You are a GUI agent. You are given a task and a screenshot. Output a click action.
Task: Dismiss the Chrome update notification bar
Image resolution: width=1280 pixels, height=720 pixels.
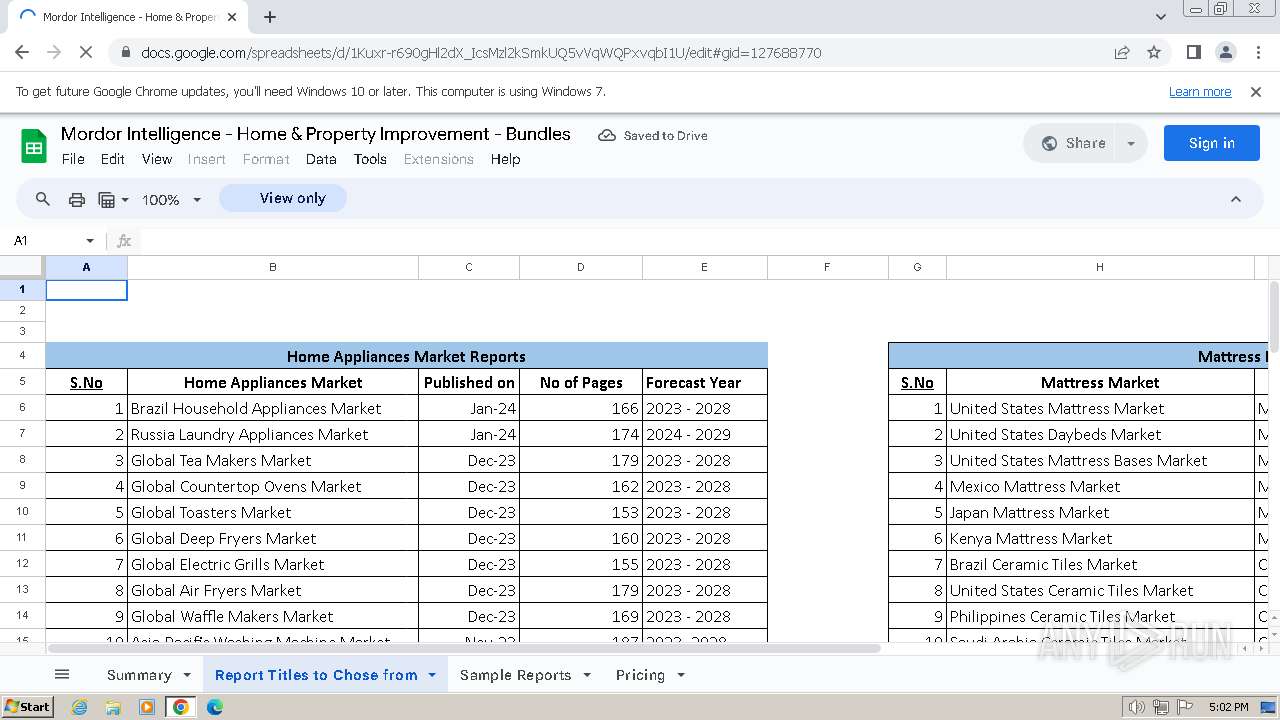[x=1256, y=91]
